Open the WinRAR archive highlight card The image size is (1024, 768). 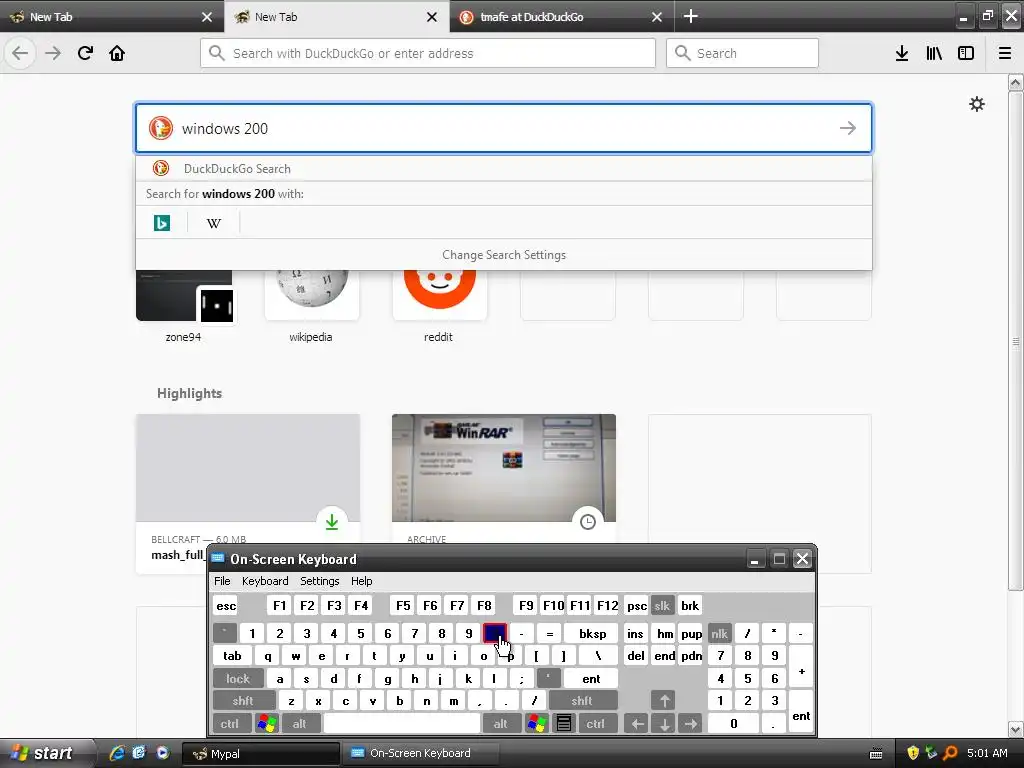pyautogui.click(x=504, y=478)
